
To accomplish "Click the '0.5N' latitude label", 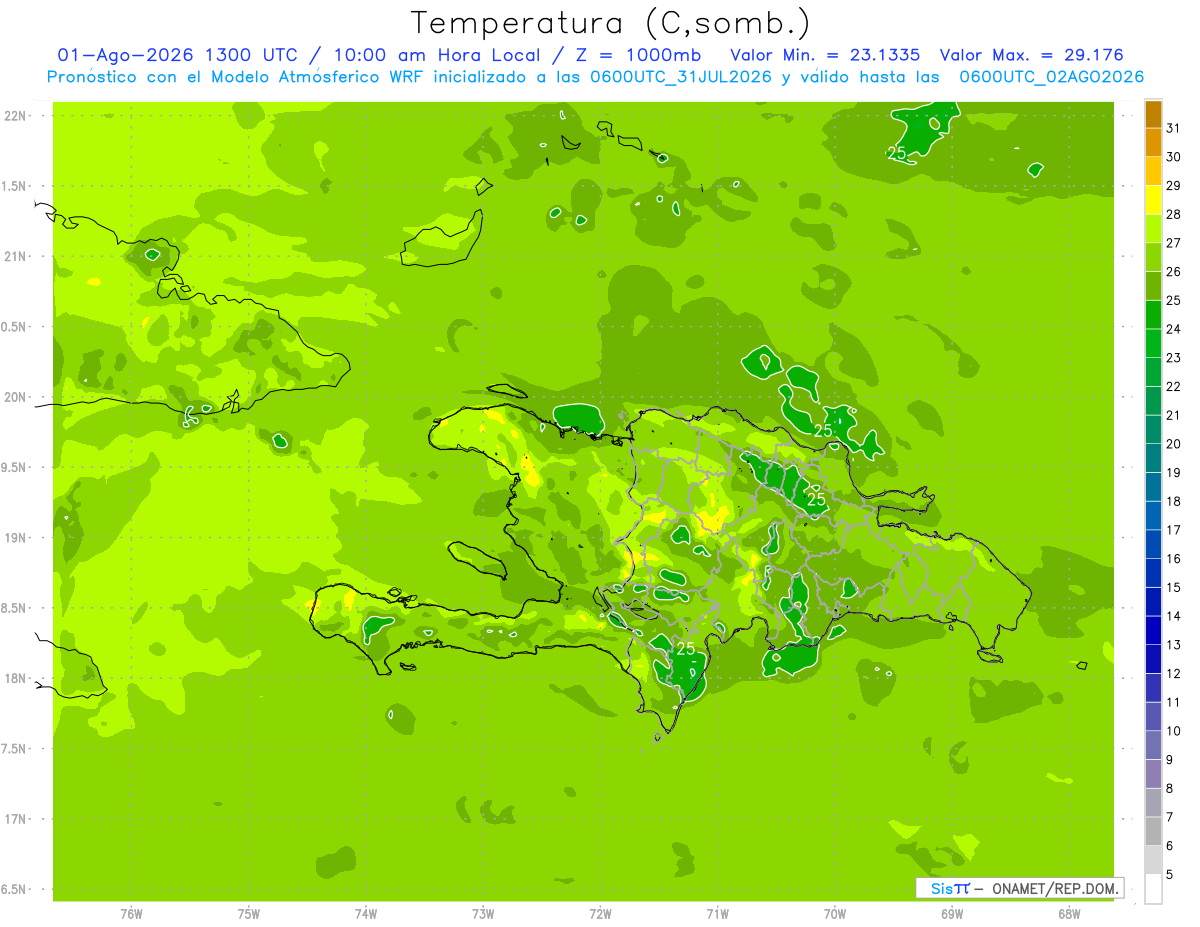I will pyautogui.click(x=15, y=327).
